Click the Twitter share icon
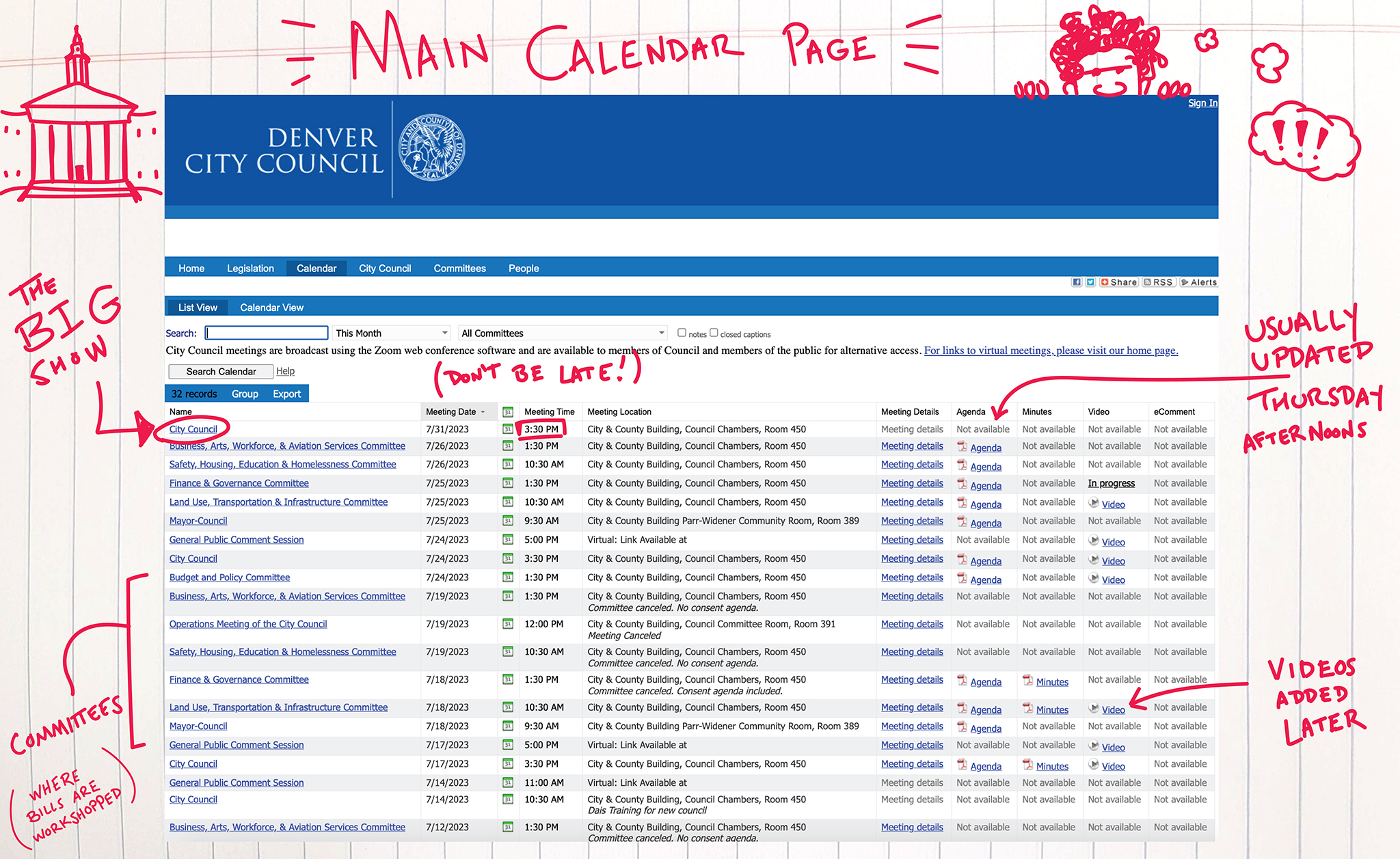Image resolution: width=1400 pixels, height=859 pixels. tap(1090, 282)
